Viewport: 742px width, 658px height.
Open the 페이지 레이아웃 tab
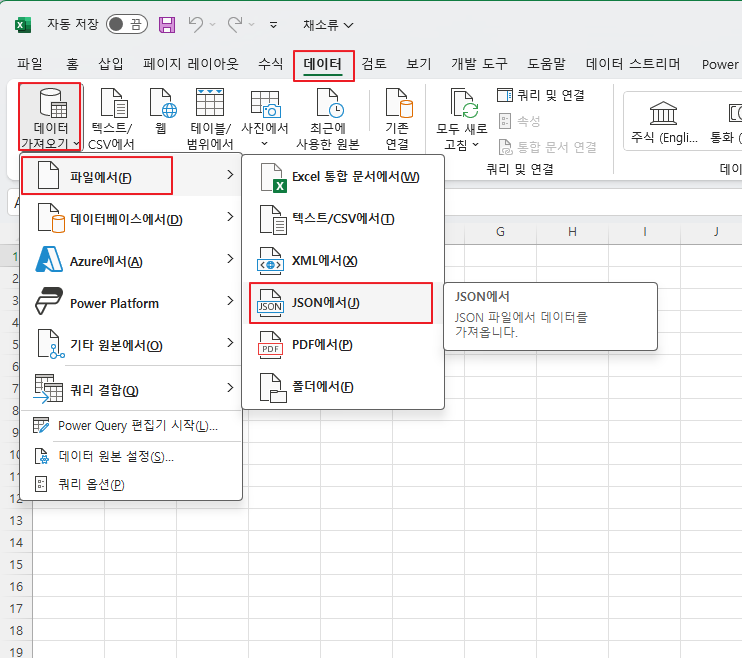(191, 63)
